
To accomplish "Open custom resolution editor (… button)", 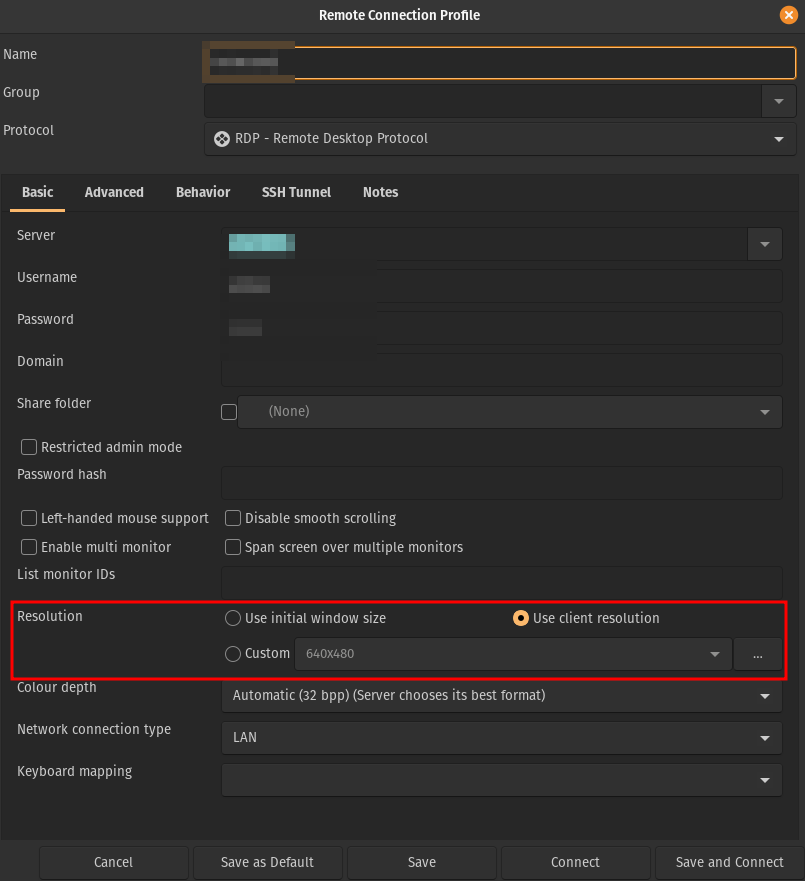I will click(x=758, y=654).
